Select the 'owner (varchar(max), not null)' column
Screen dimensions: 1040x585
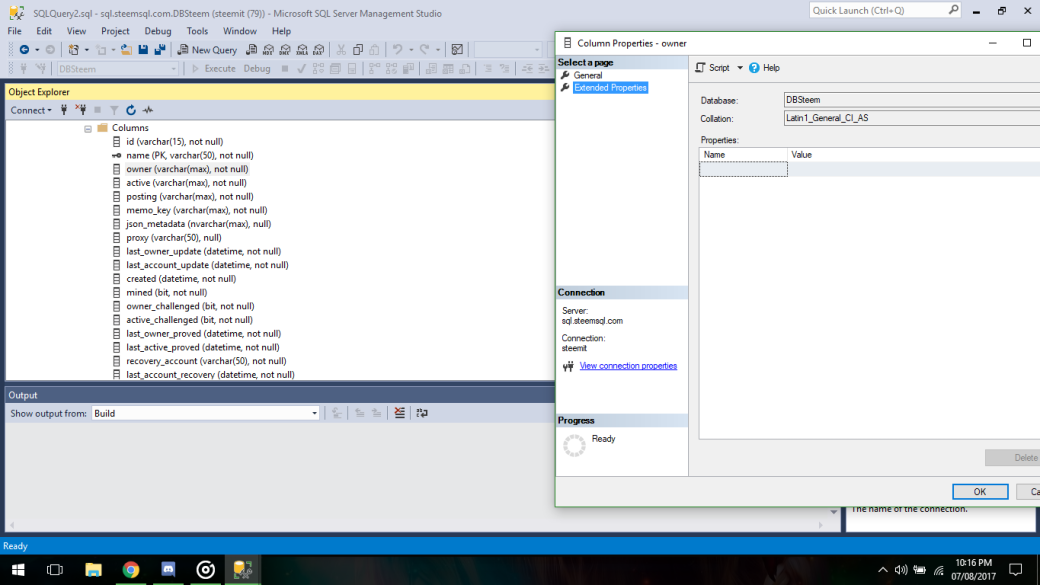pos(187,169)
